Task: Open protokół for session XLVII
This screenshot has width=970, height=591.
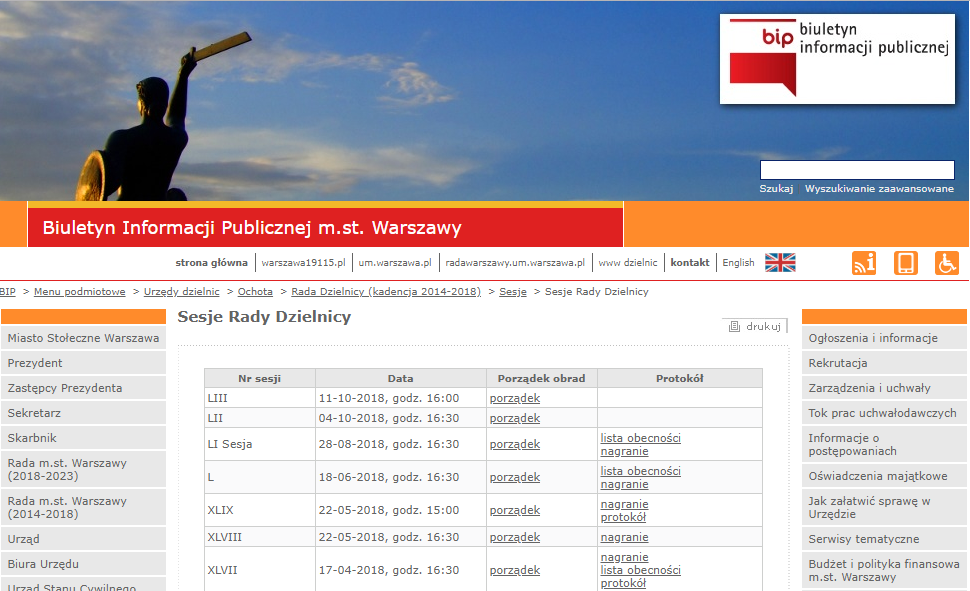Action: pos(623,583)
